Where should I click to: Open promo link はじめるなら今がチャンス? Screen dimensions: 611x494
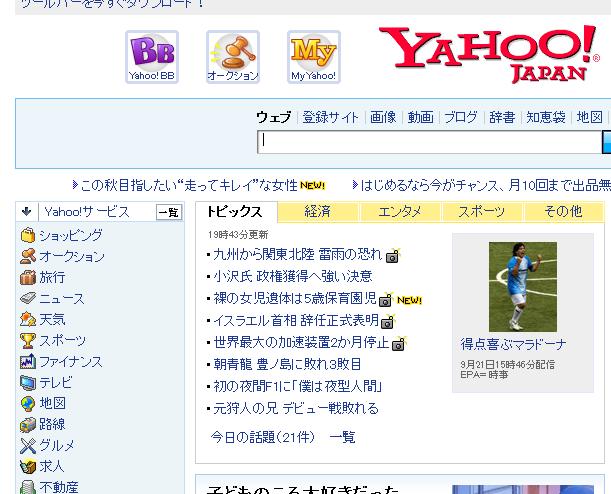coord(486,185)
